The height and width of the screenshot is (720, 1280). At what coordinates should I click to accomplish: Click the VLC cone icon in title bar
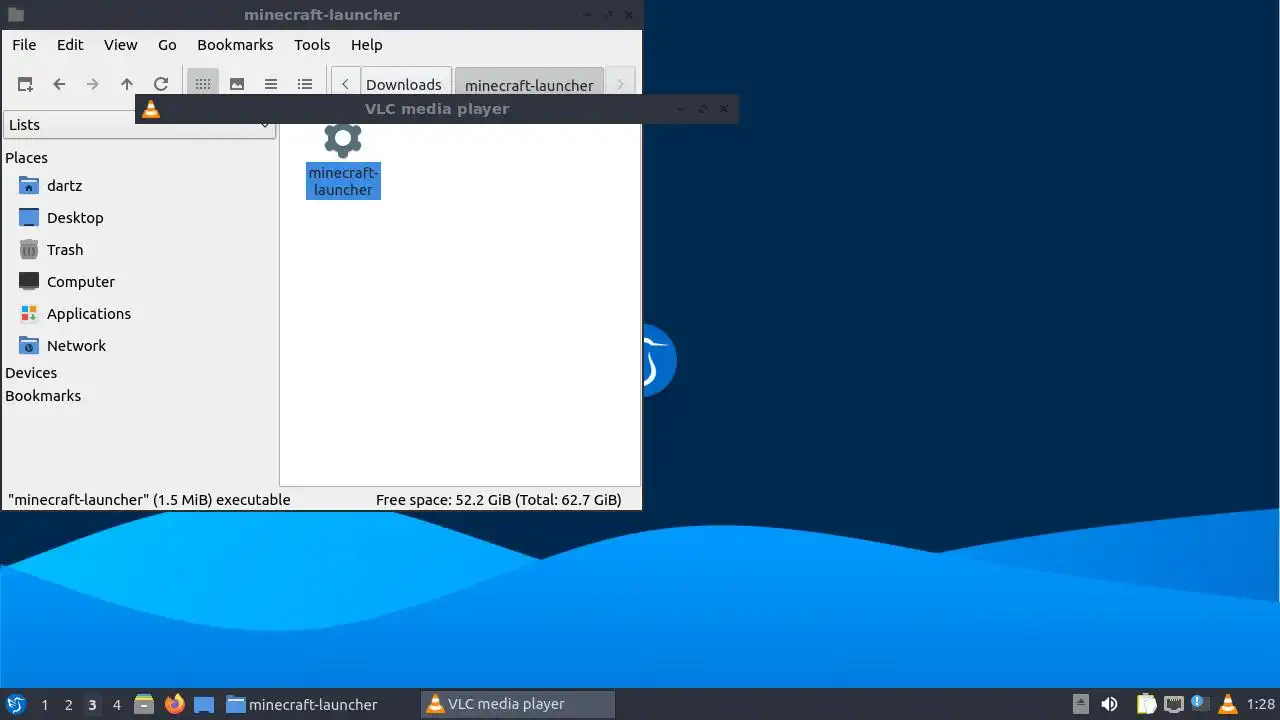[150, 109]
